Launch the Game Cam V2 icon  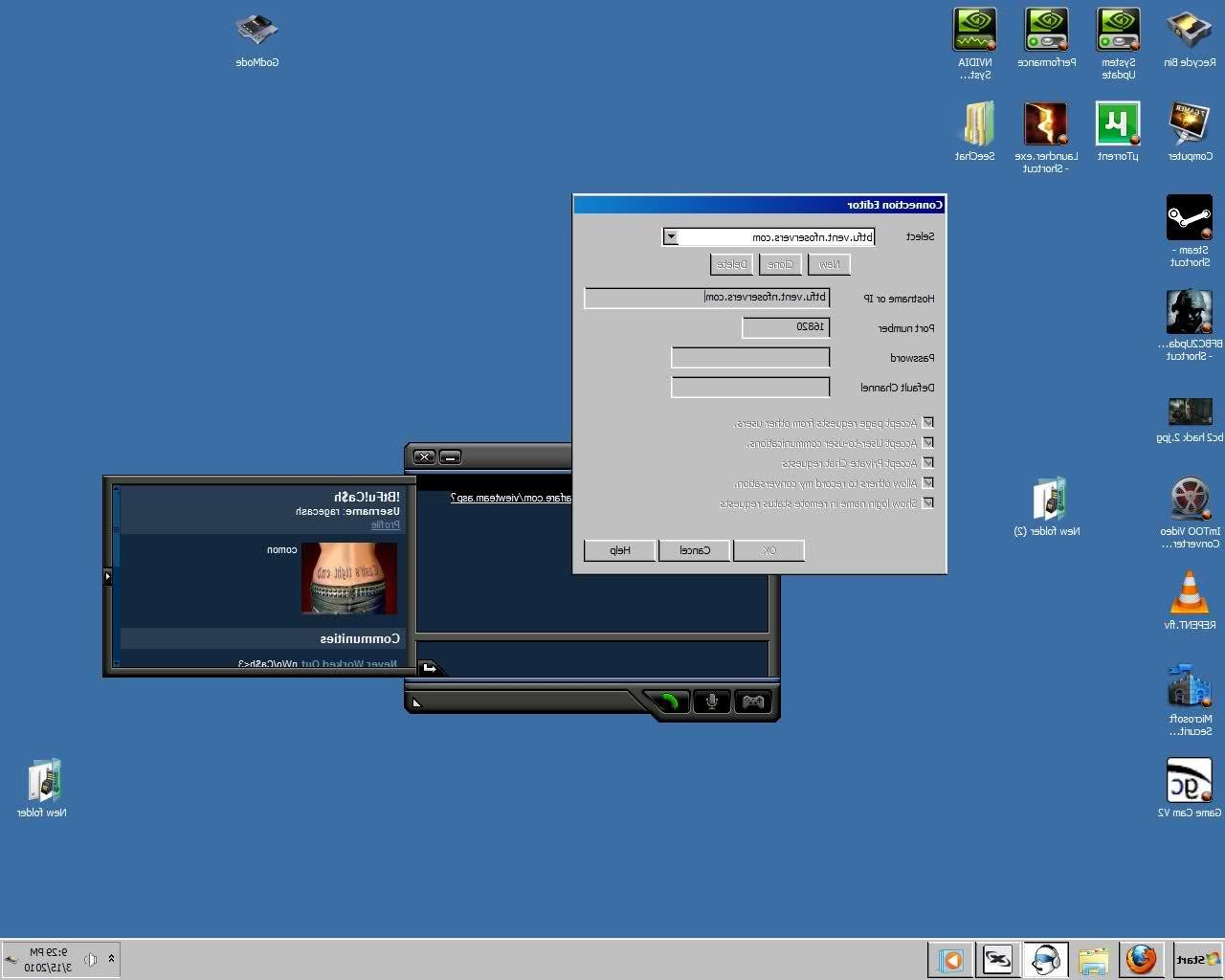[x=1190, y=789]
